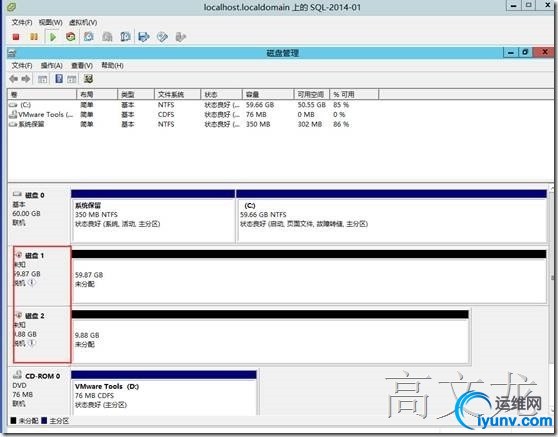This screenshot has height=437, width=558.
Task: Sort by the 状态 column header
Action: pyautogui.click(x=221, y=94)
